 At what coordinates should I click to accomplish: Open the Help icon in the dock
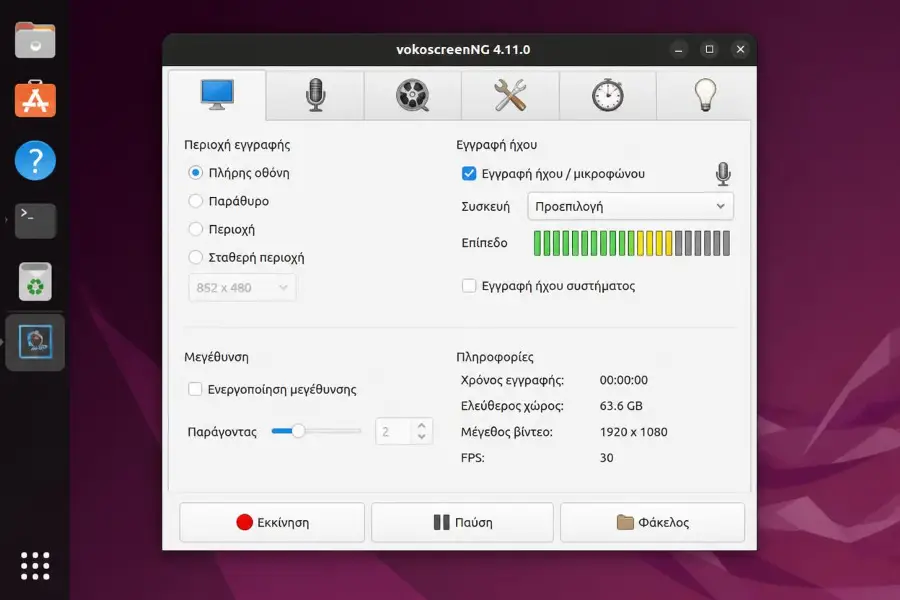point(35,160)
